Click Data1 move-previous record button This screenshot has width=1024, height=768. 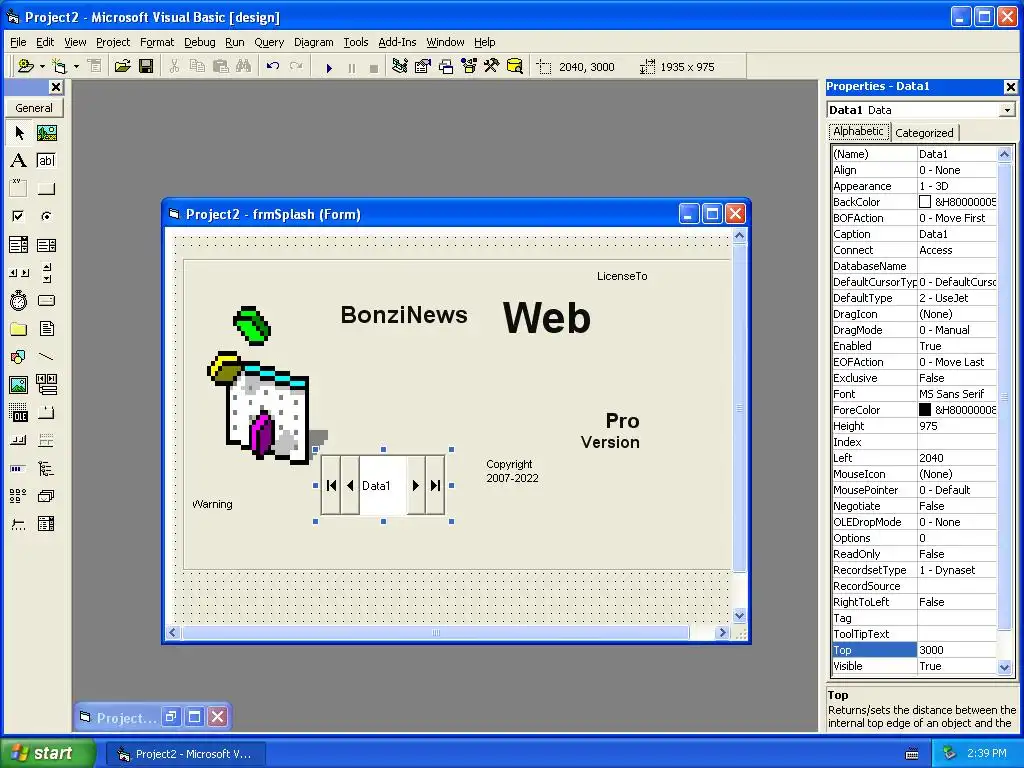[x=350, y=485]
